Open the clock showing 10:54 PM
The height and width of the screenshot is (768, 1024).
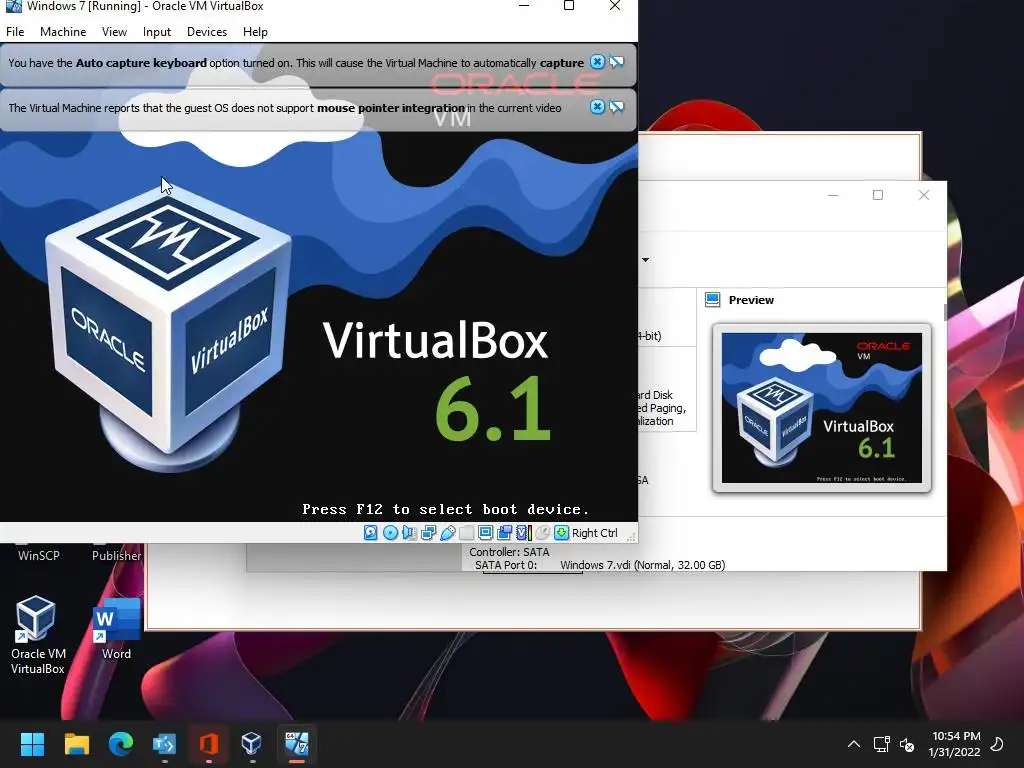[955, 744]
